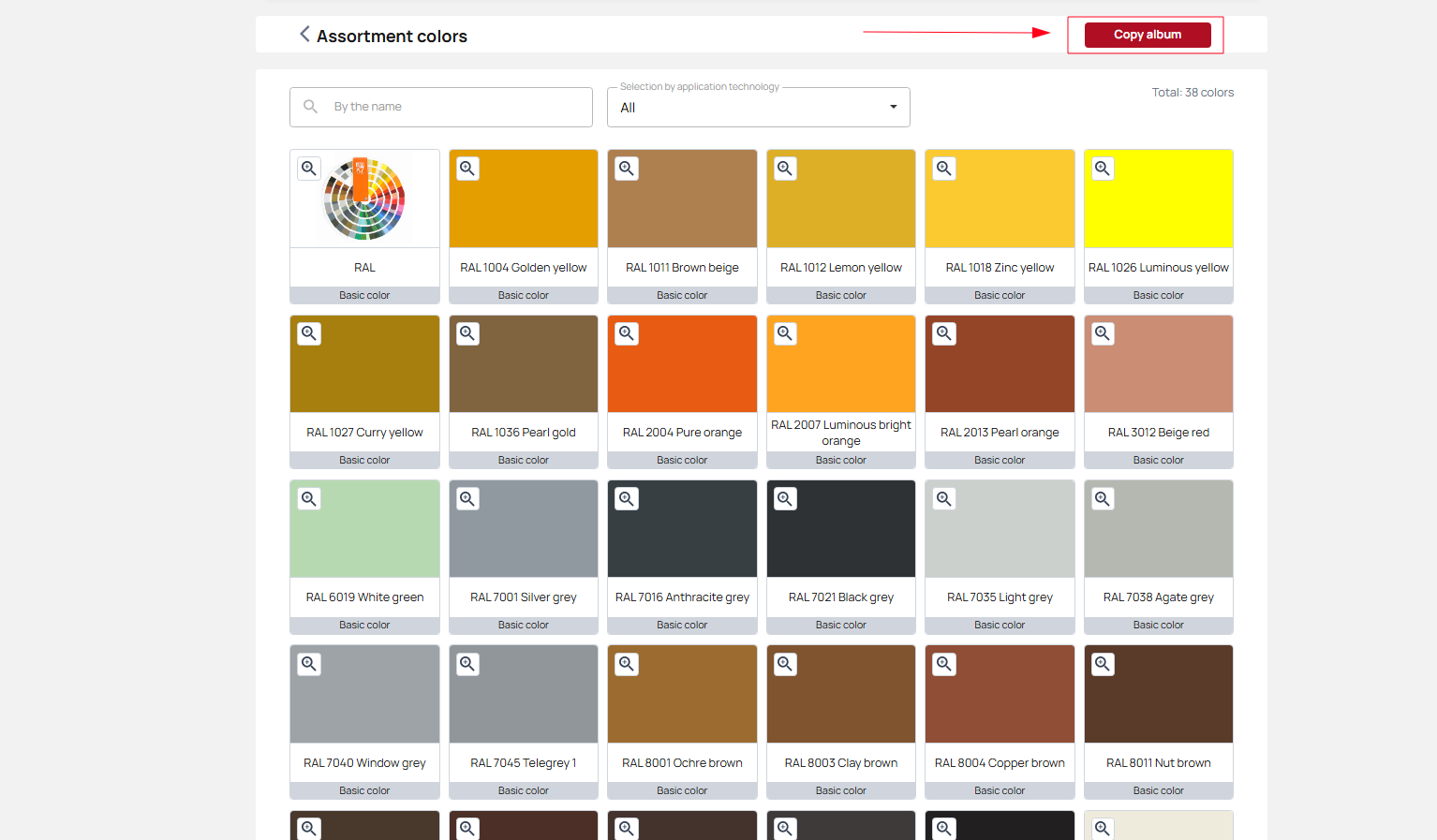
Task: Click the RAL 8011 Nut brown label
Action: pyautogui.click(x=1159, y=763)
